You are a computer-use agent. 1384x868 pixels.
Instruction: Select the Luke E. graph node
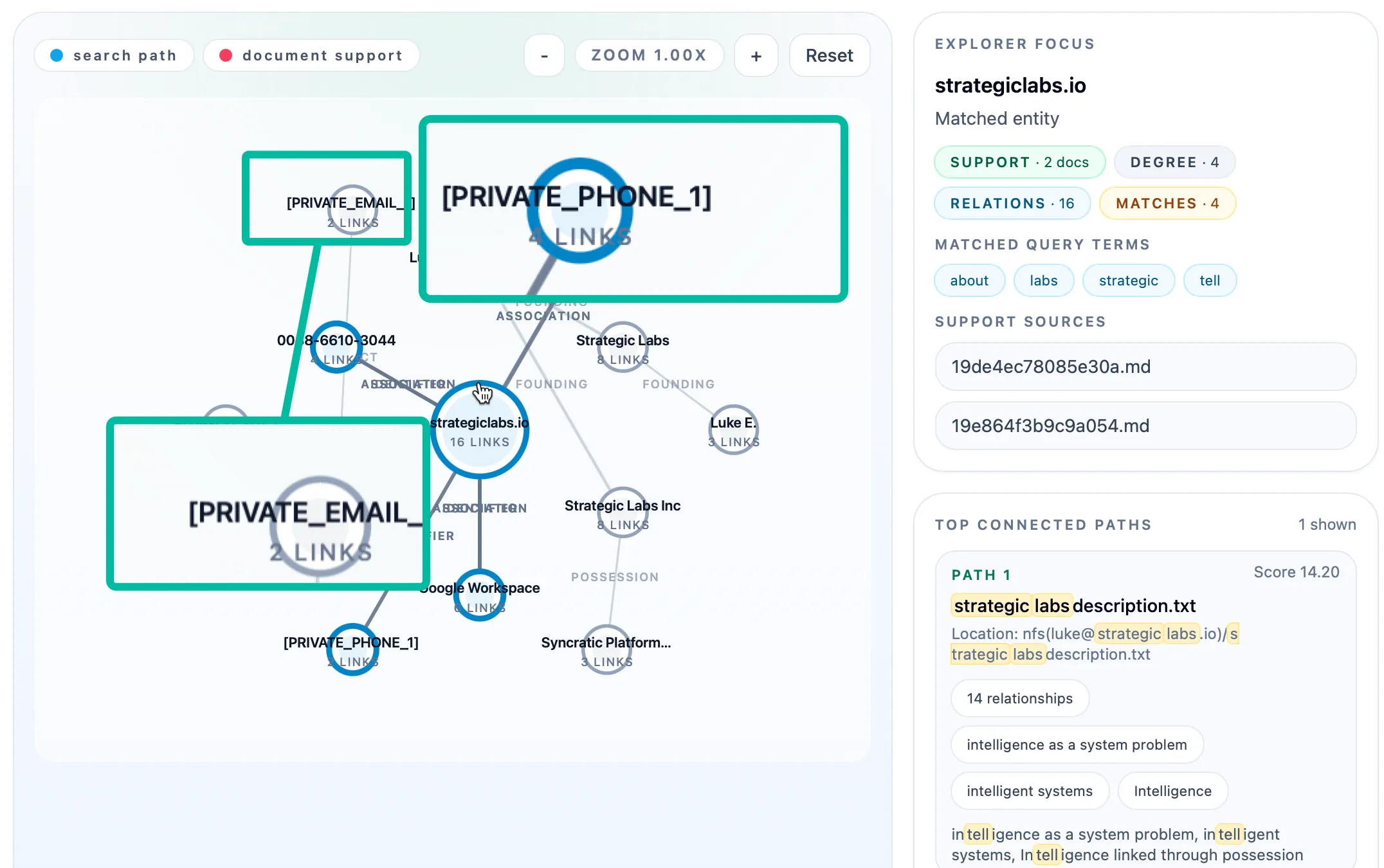(733, 430)
